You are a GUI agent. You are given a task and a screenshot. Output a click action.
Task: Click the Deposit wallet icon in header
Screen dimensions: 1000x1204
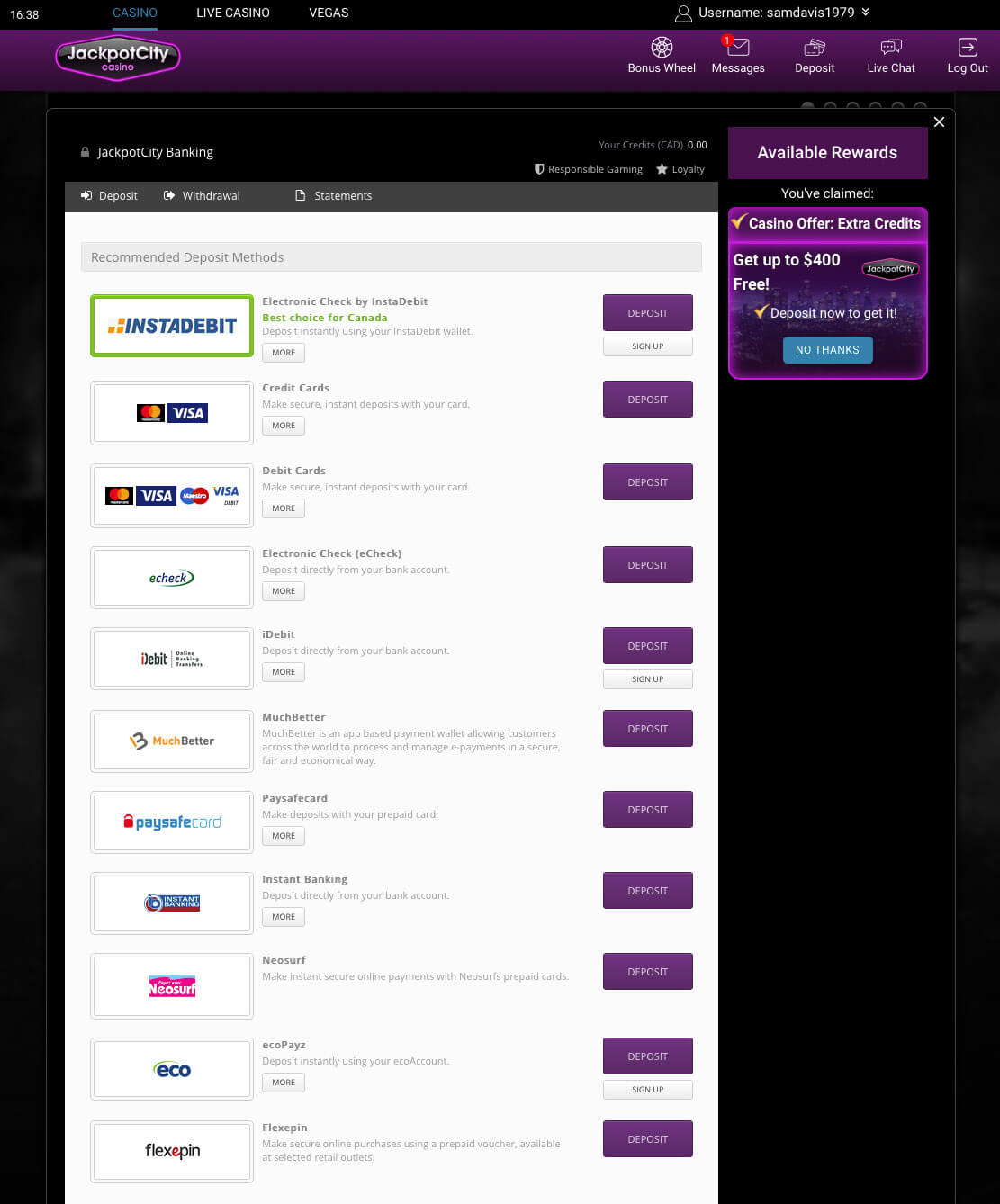click(815, 48)
